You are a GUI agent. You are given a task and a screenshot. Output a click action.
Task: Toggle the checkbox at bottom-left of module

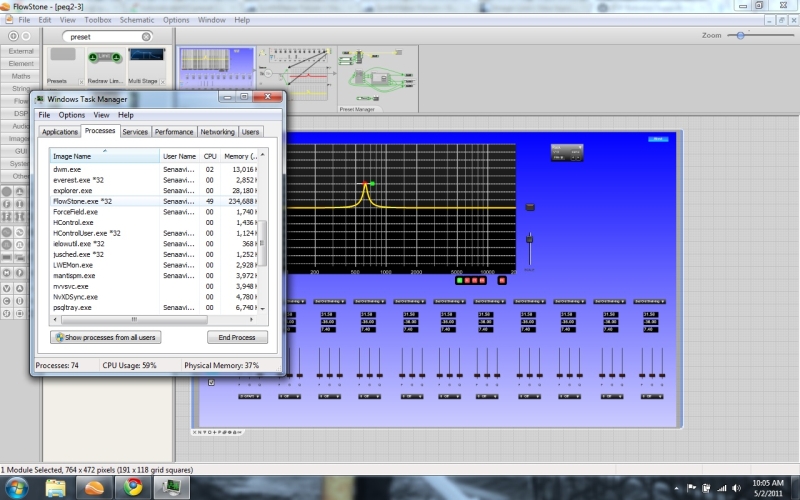tap(211, 382)
